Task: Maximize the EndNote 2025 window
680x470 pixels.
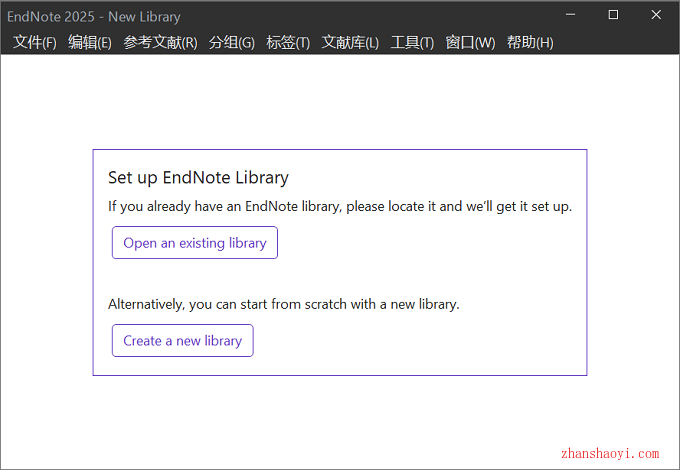Action: point(613,15)
